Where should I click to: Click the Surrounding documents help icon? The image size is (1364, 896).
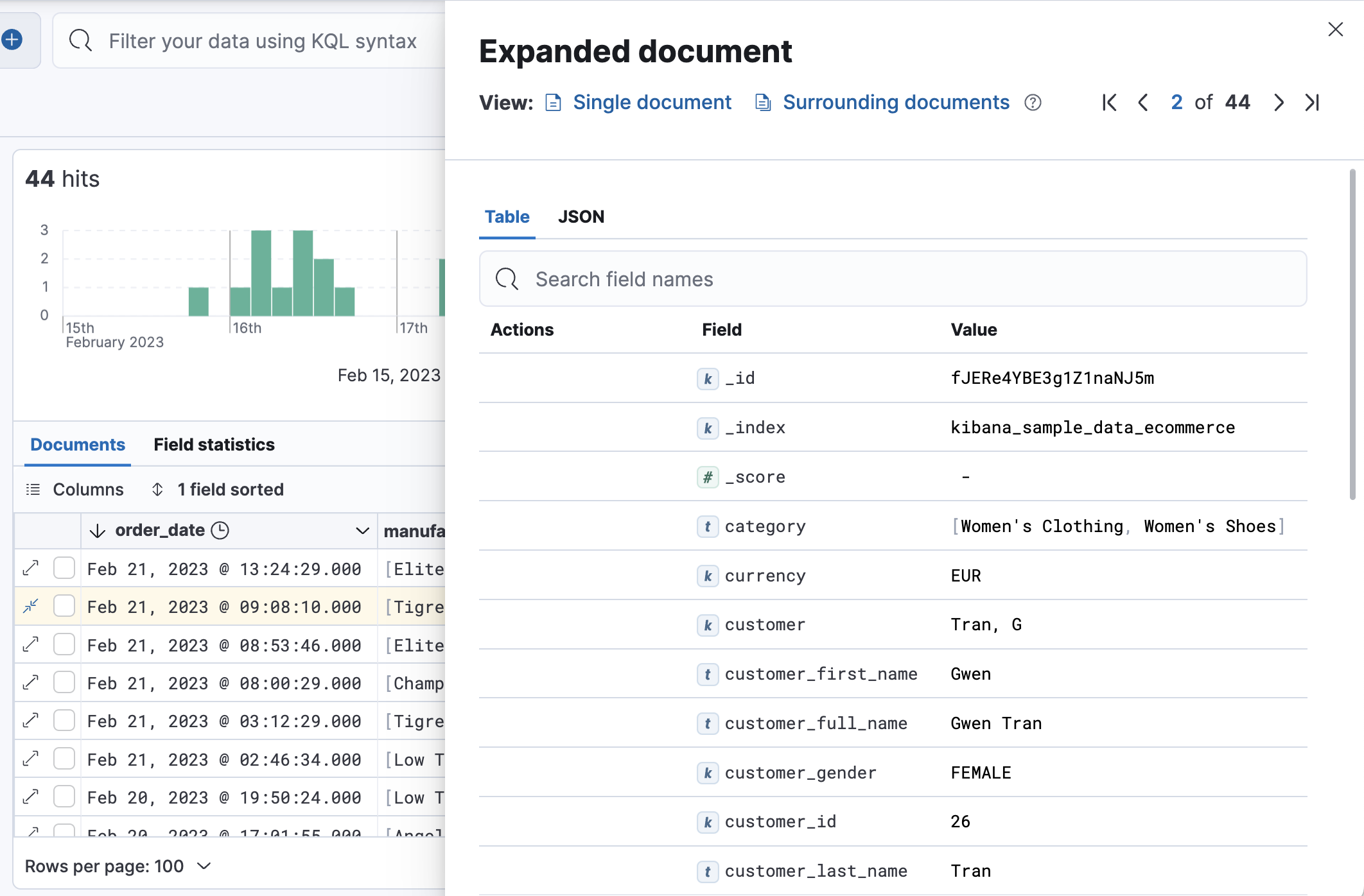pos(1032,102)
